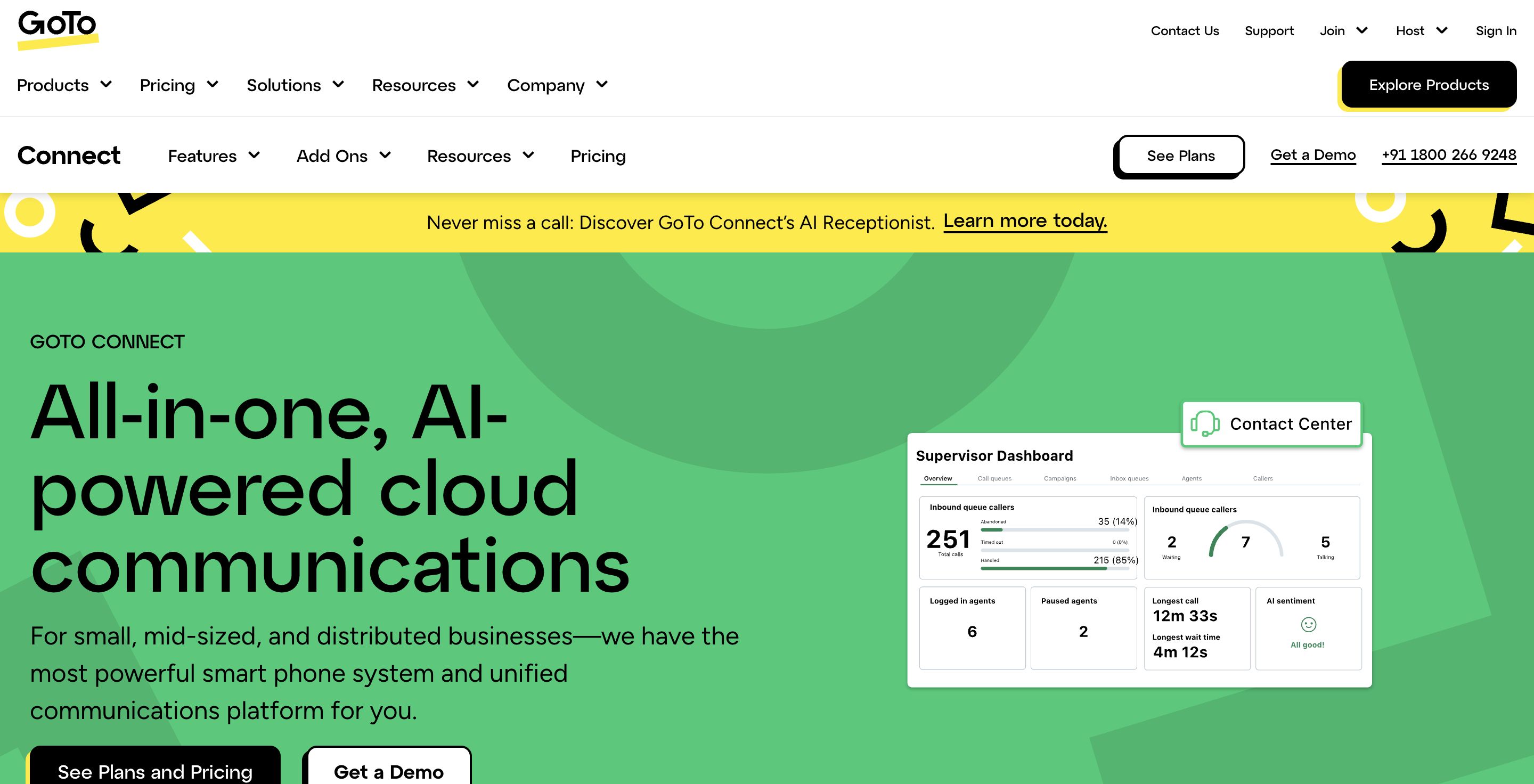Expand the top Pricing dropdown
The height and width of the screenshot is (784, 1534).
point(179,85)
